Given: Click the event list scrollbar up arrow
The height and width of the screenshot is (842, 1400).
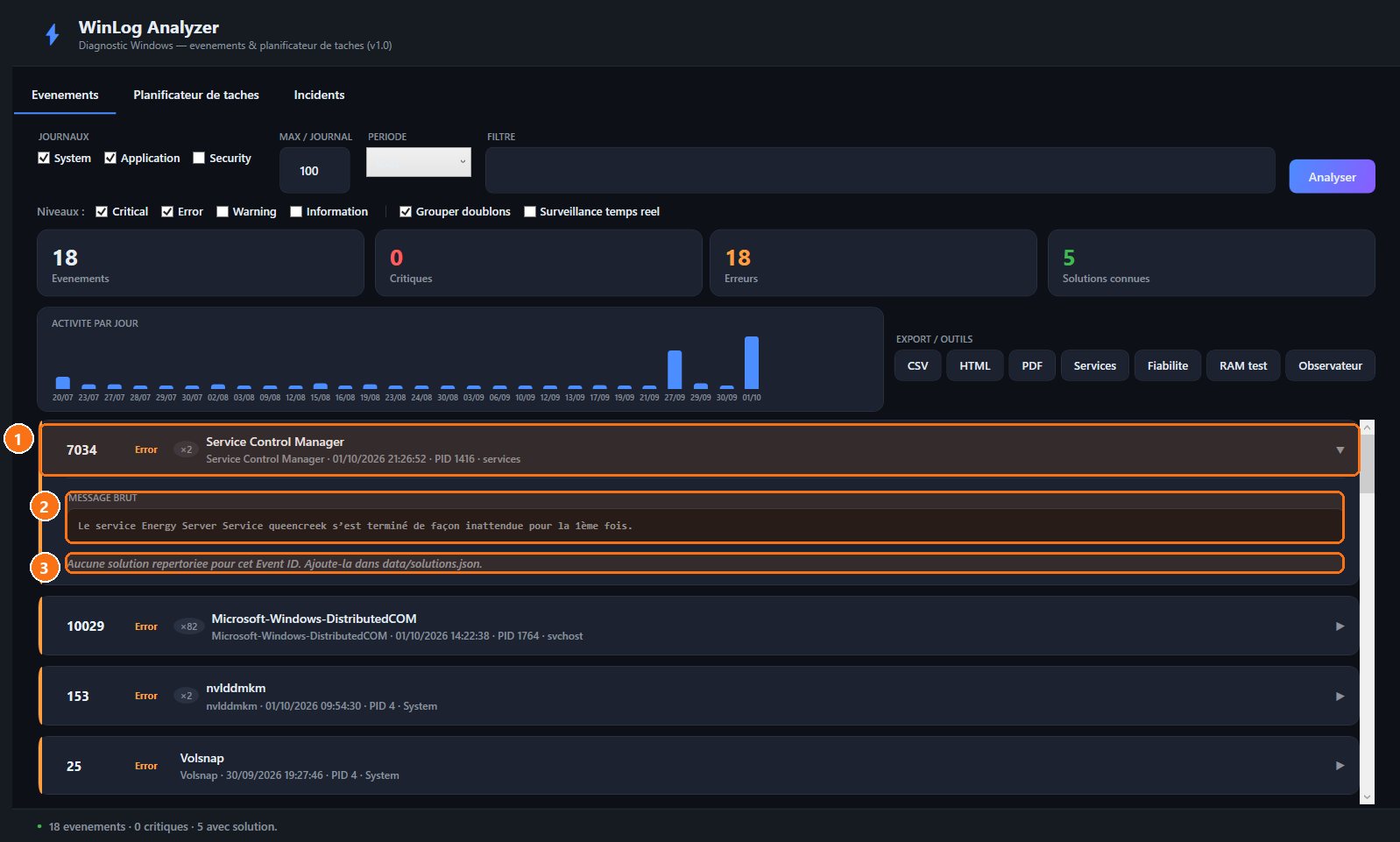Looking at the screenshot, I should click(1367, 428).
